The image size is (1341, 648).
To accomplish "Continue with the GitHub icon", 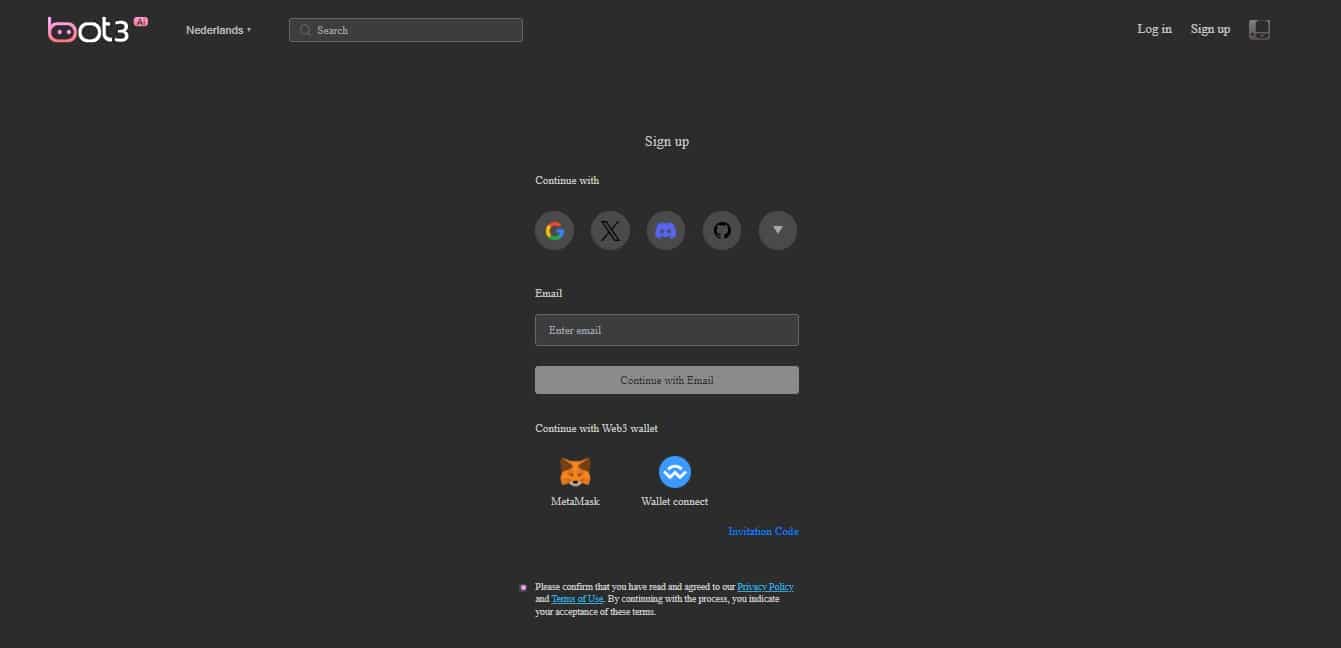I will point(722,231).
